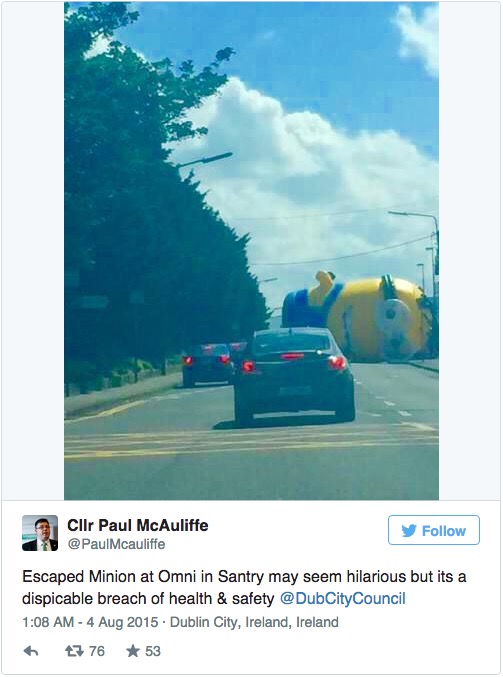Favorite the tweet with the star icon

[133, 651]
